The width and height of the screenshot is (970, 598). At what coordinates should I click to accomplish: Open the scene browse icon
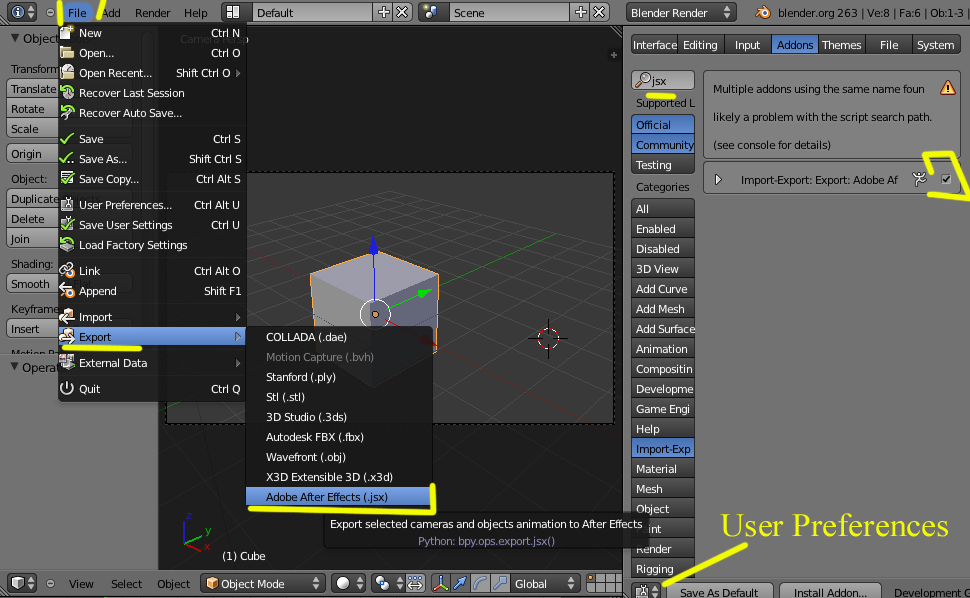pos(432,12)
